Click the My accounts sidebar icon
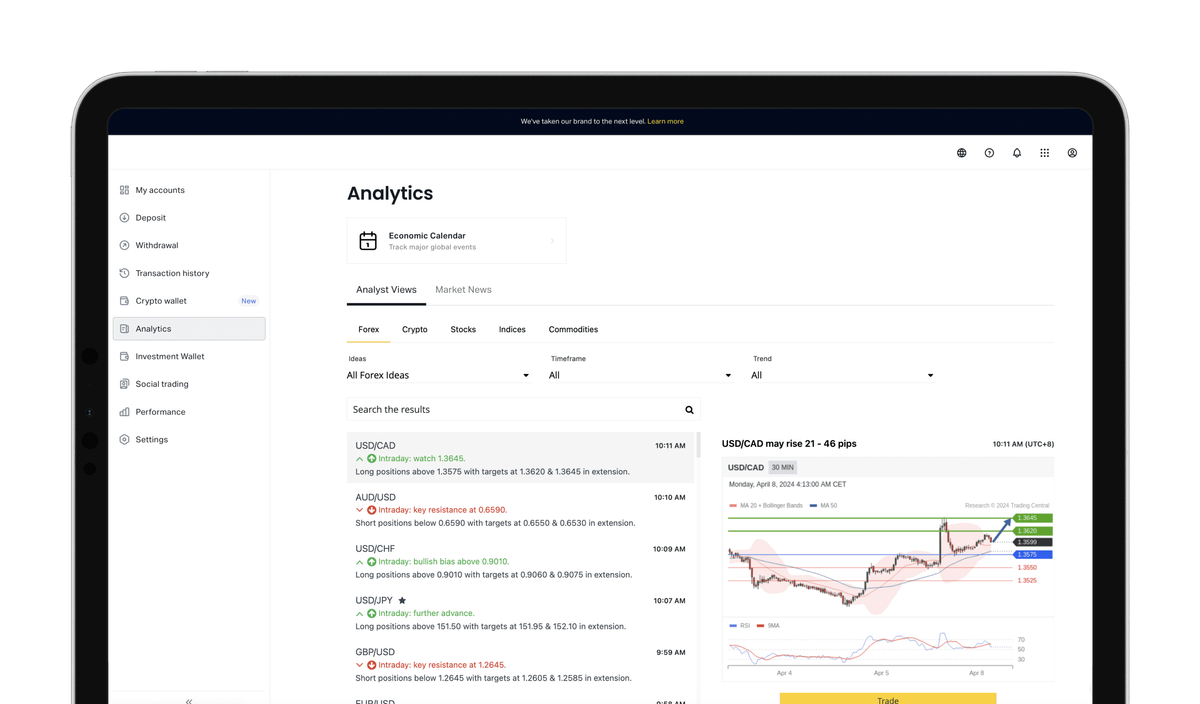Image resolution: width=1200 pixels, height=704 pixels. 124,190
